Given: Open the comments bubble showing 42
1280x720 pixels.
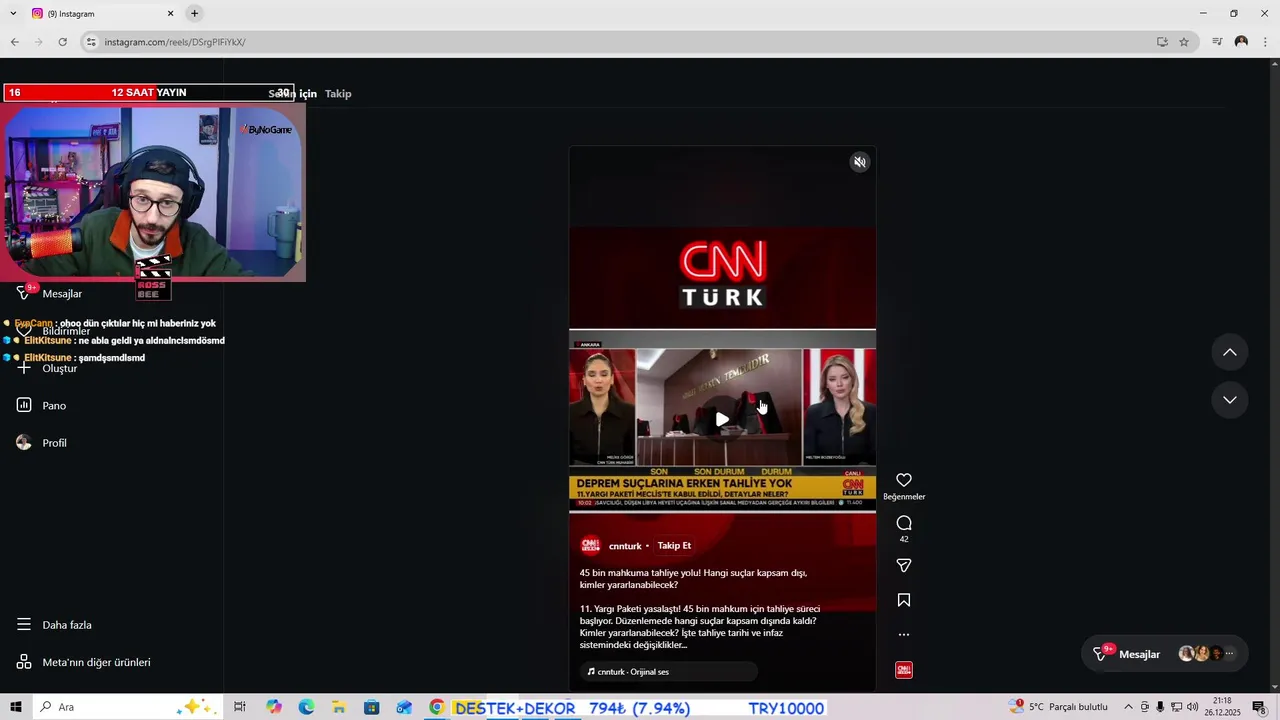Looking at the screenshot, I should point(904,523).
